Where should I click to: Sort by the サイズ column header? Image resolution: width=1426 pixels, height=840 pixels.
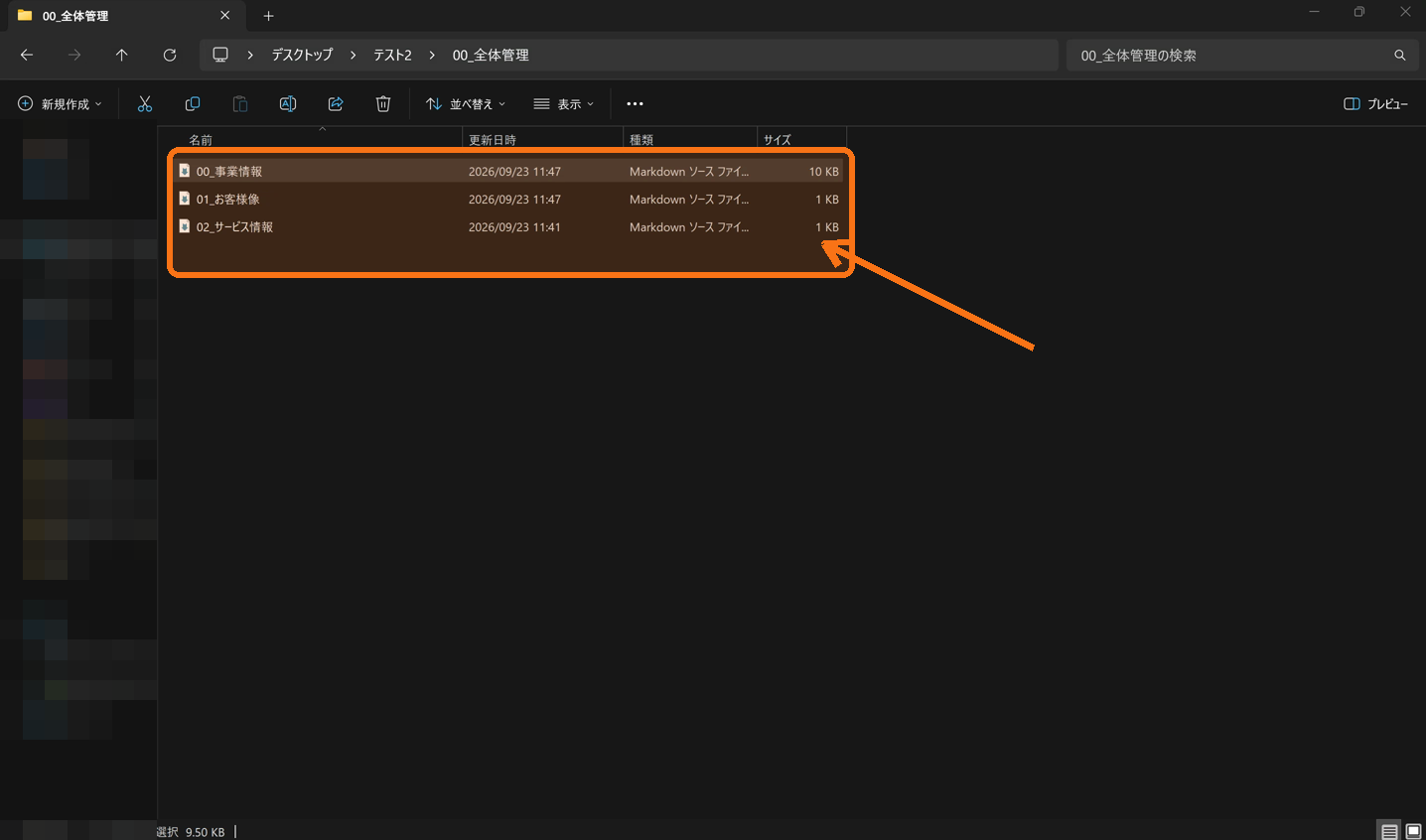[x=802, y=140]
